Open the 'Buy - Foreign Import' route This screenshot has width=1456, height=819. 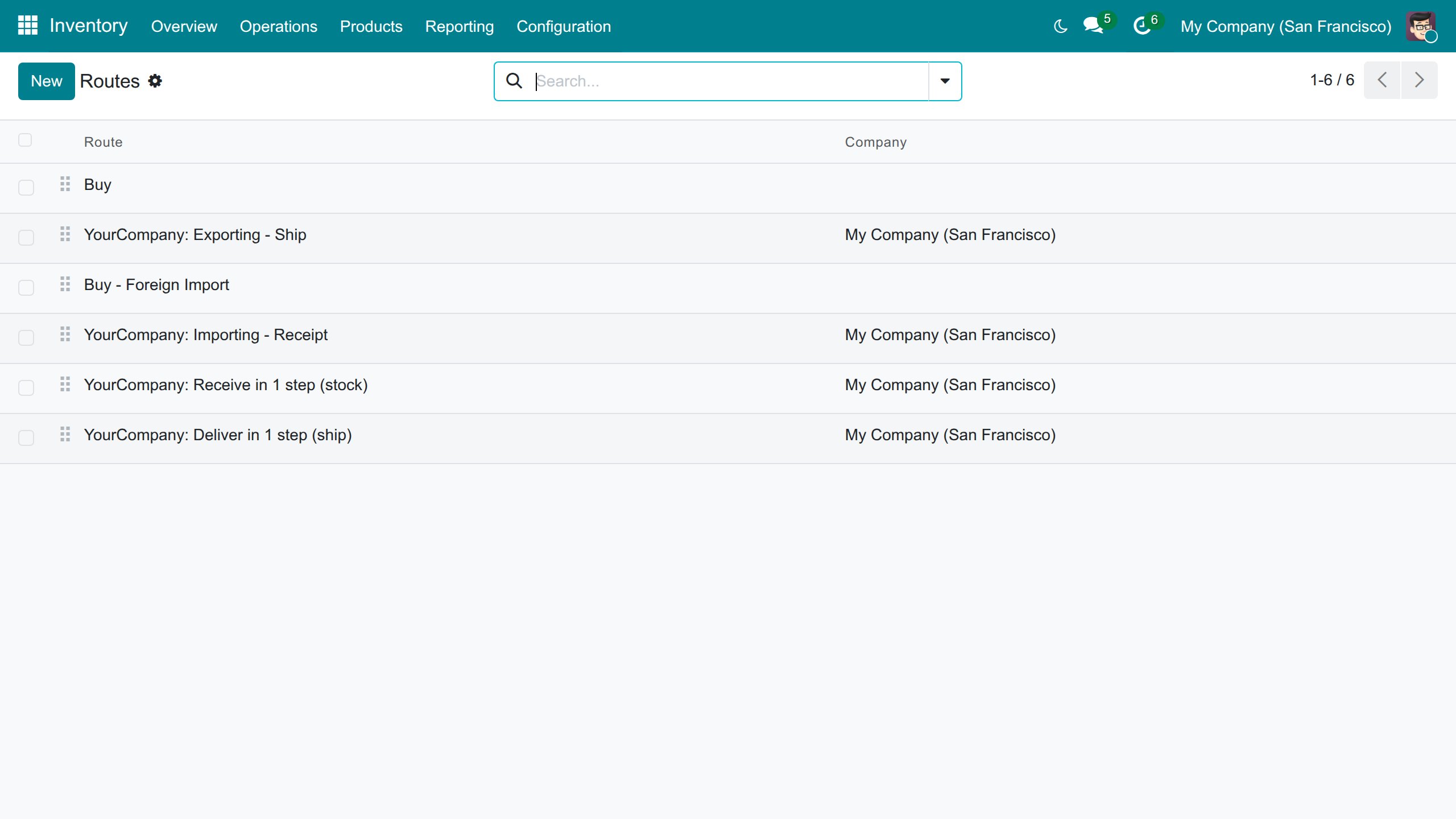click(x=156, y=284)
